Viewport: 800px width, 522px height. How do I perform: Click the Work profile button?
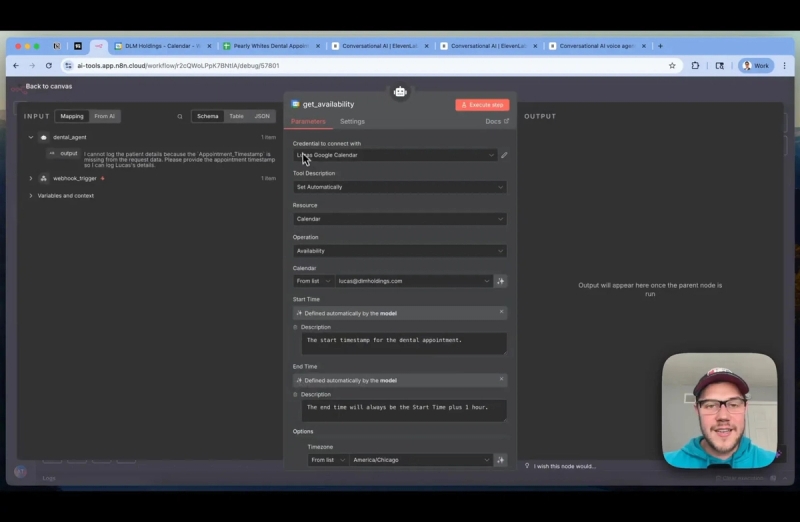tap(756, 66)
